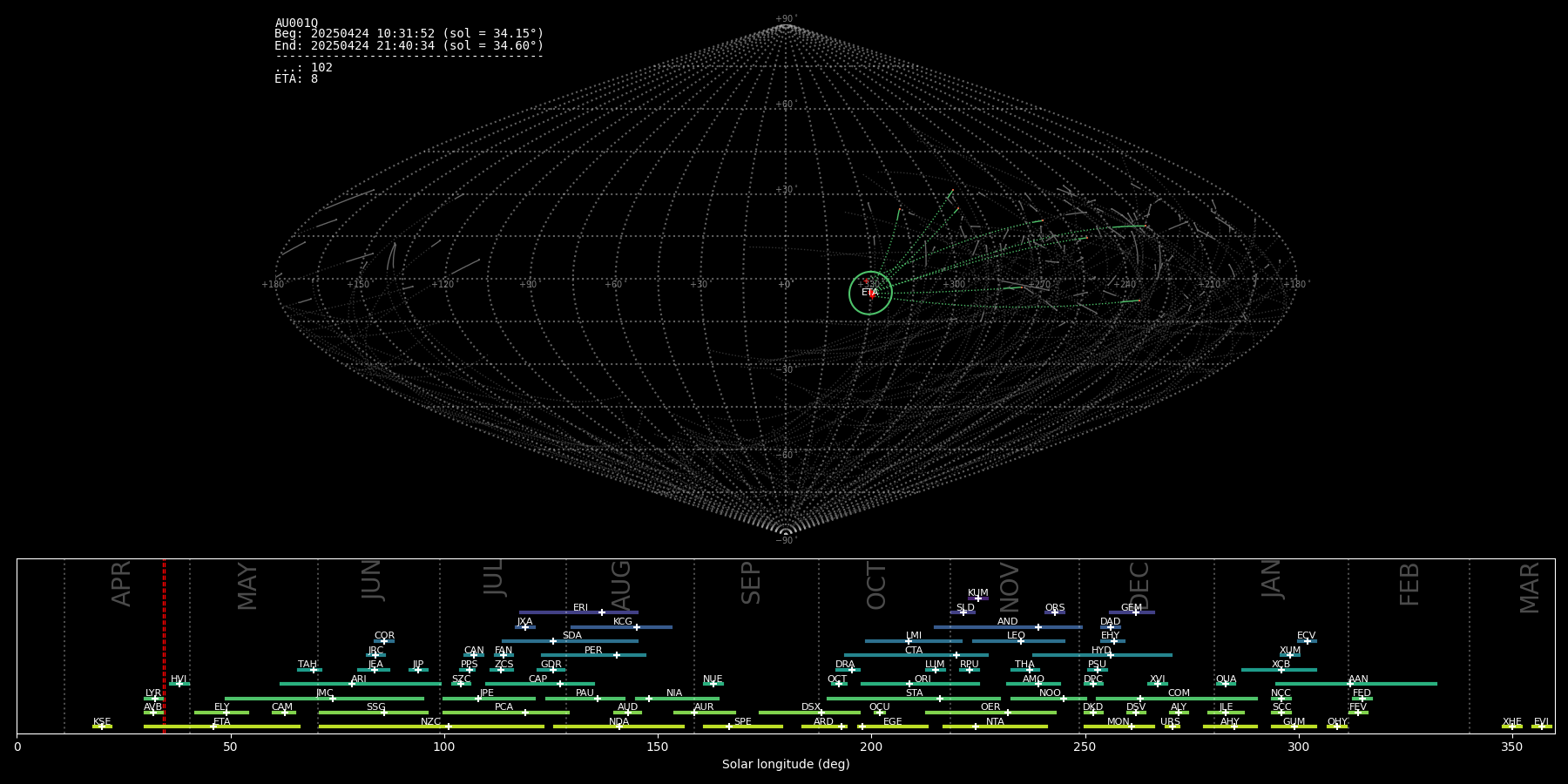Click the TAH shower label
This screenshot has width=1568, height=784.
308,665
